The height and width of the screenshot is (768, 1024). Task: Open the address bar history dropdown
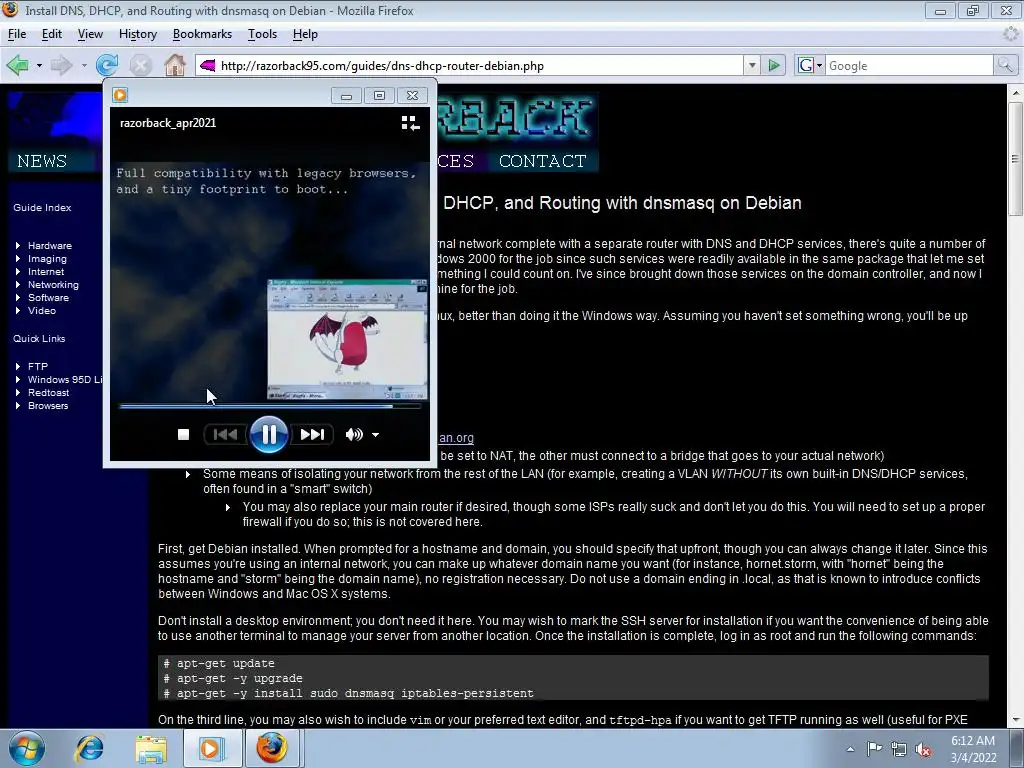[752, 65]
